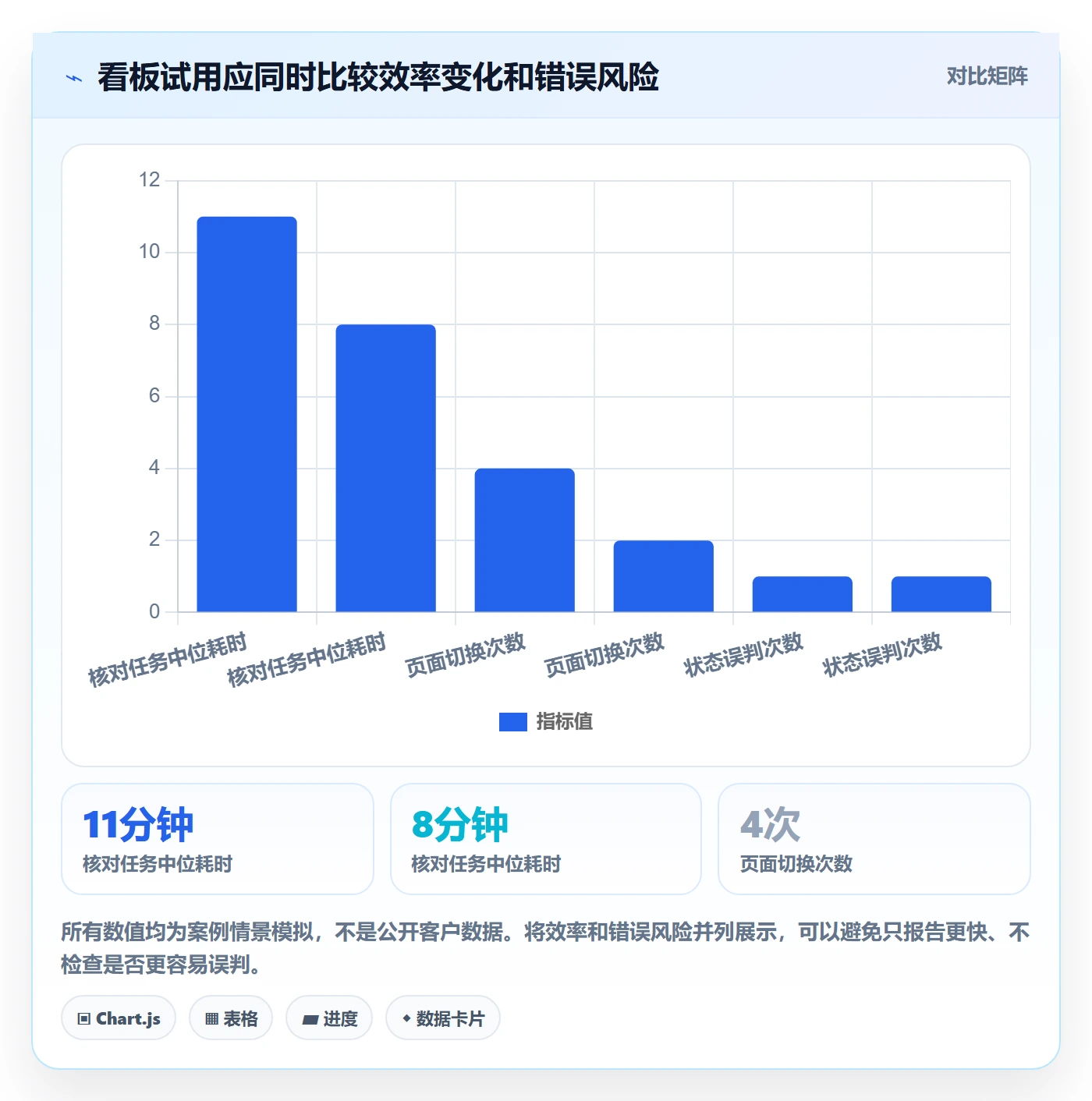Click the footnote starting 所有数值均为案例情景模拟
This screenshot has width=1092, height=1101.
[x=546, y=948]
